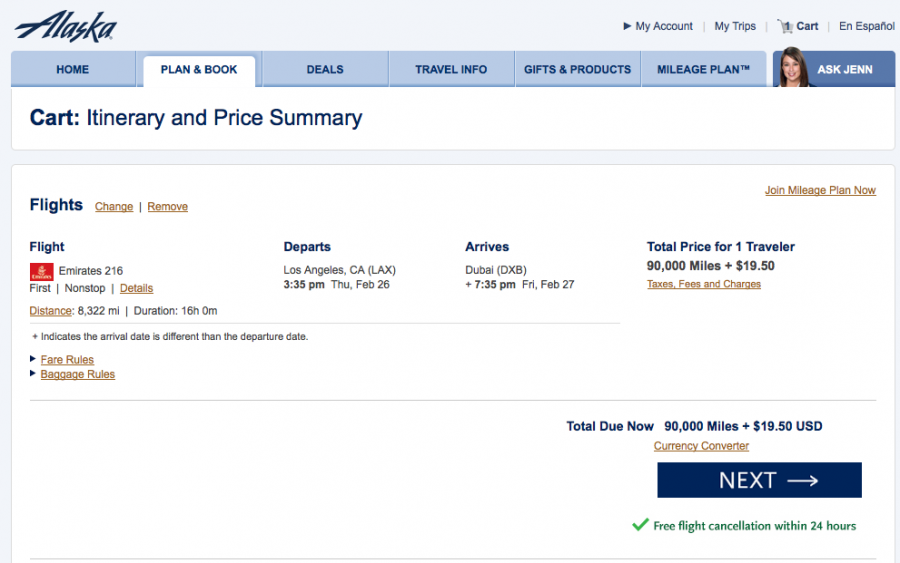Viewport: 900px width, 563px height.
Task: Switch to the DEALS tab
Action: [x=325, y=70]
